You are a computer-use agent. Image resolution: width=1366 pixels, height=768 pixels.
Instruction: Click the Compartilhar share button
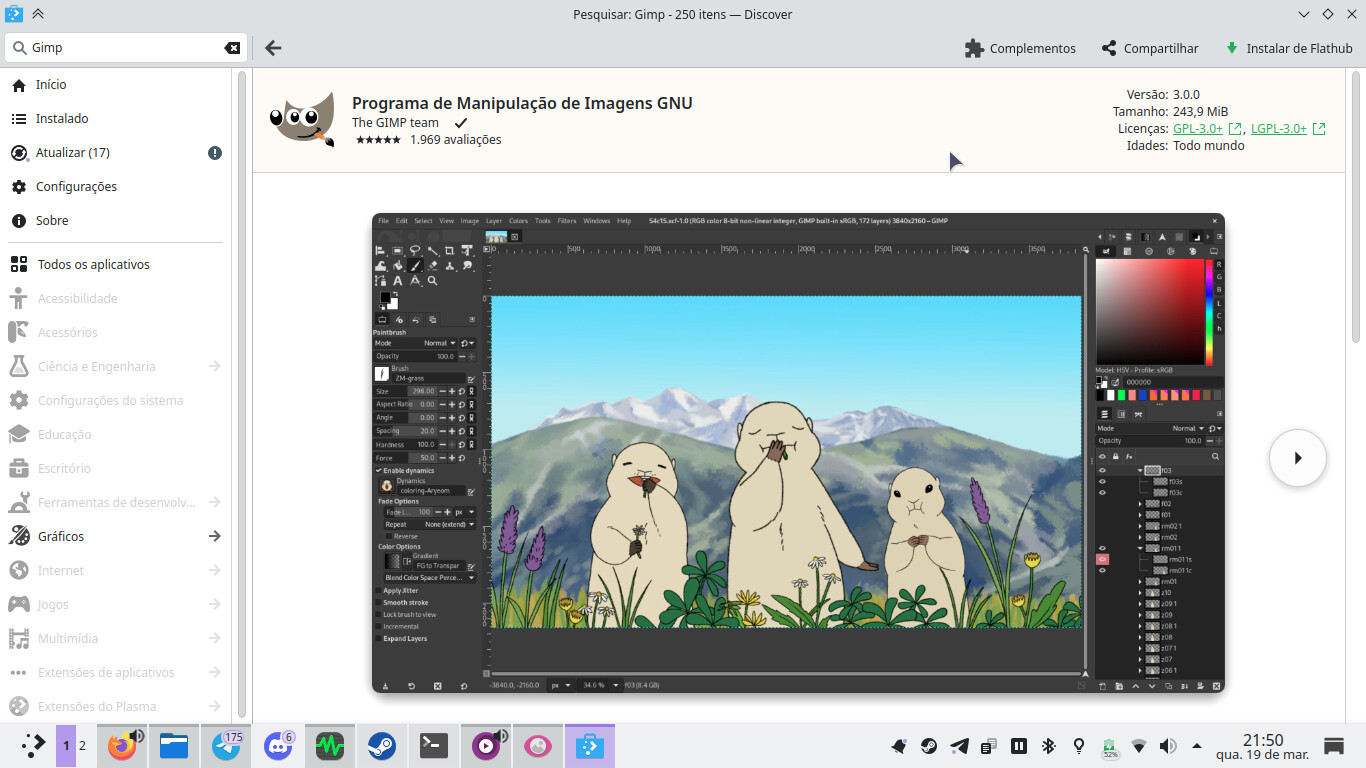(1149, 48)
